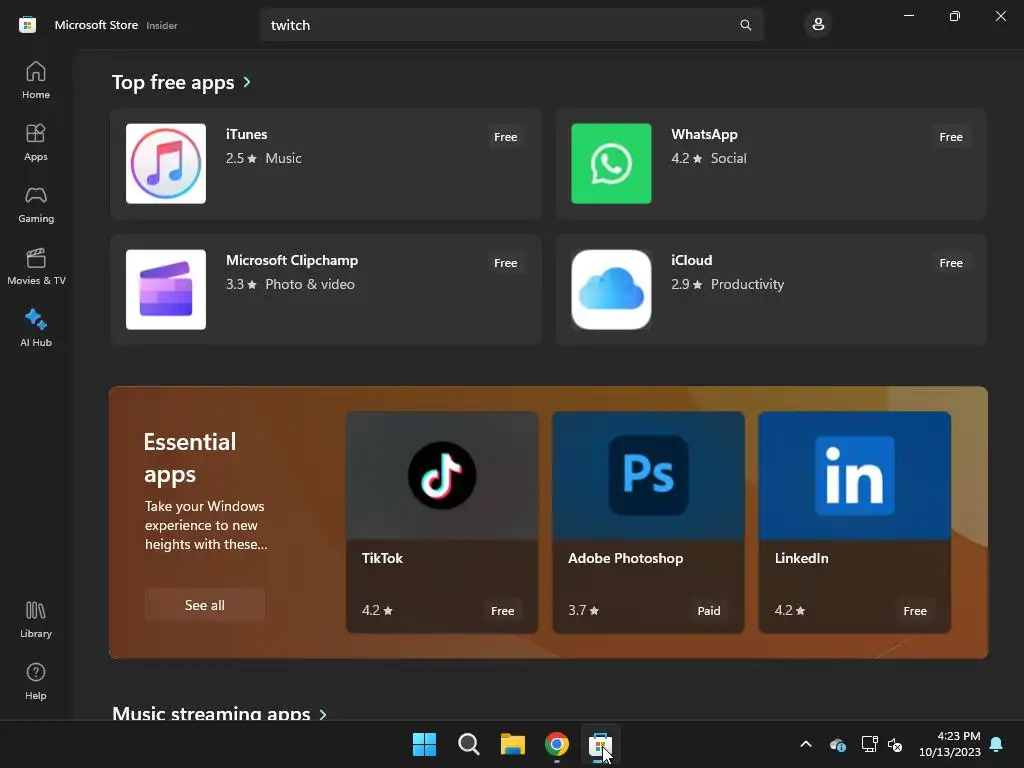Click Microsoft Clipchamp app title
Image resolution: width=1024 pixels, height=768 pixels.
[x=292, y=260]
